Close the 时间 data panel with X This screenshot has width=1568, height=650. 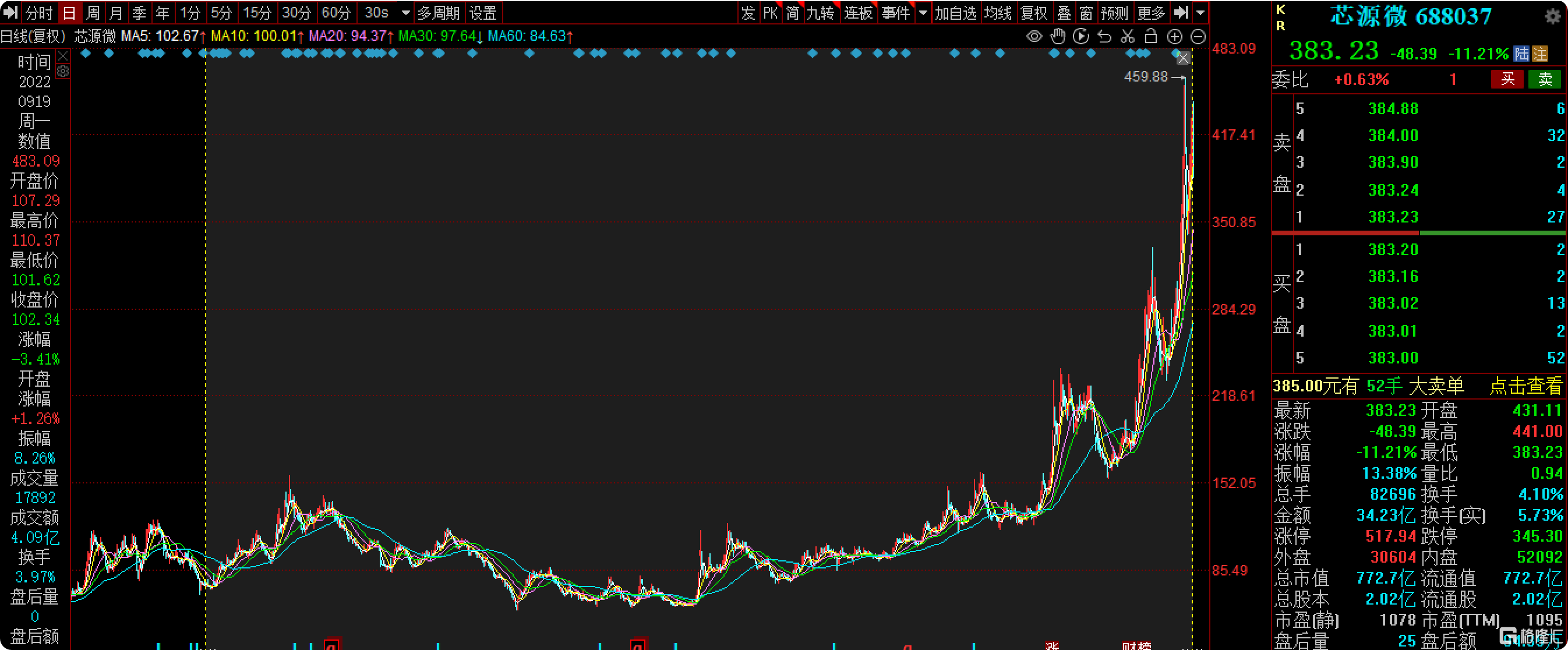coord(63,56)
